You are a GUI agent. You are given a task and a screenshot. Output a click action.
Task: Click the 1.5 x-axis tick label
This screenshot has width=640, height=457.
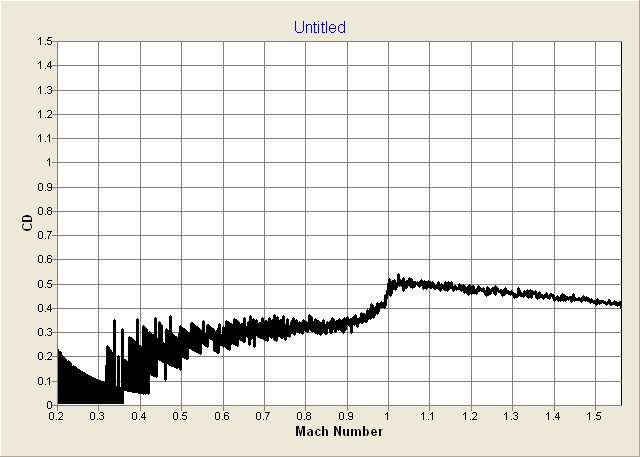pyautogui.click(x=594, y=415)
